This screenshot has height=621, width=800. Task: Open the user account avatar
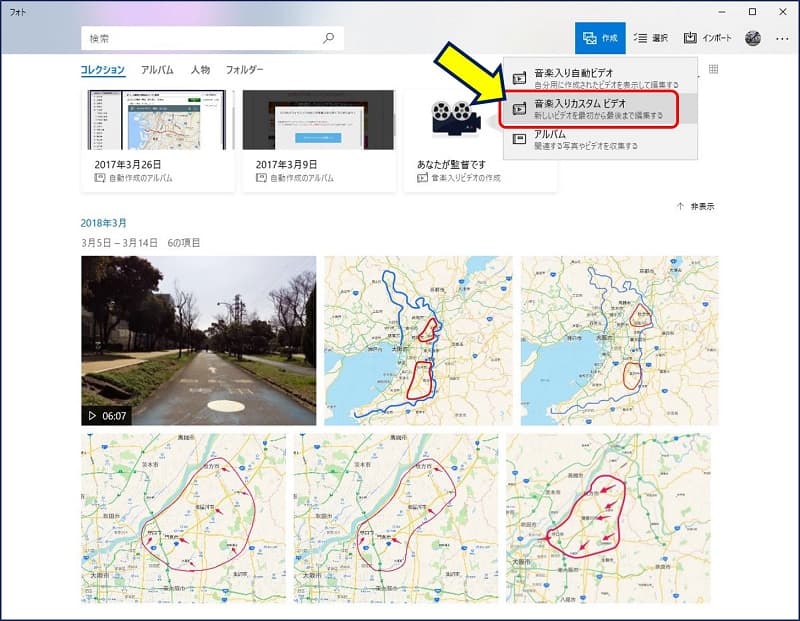(x=753, y=38)
